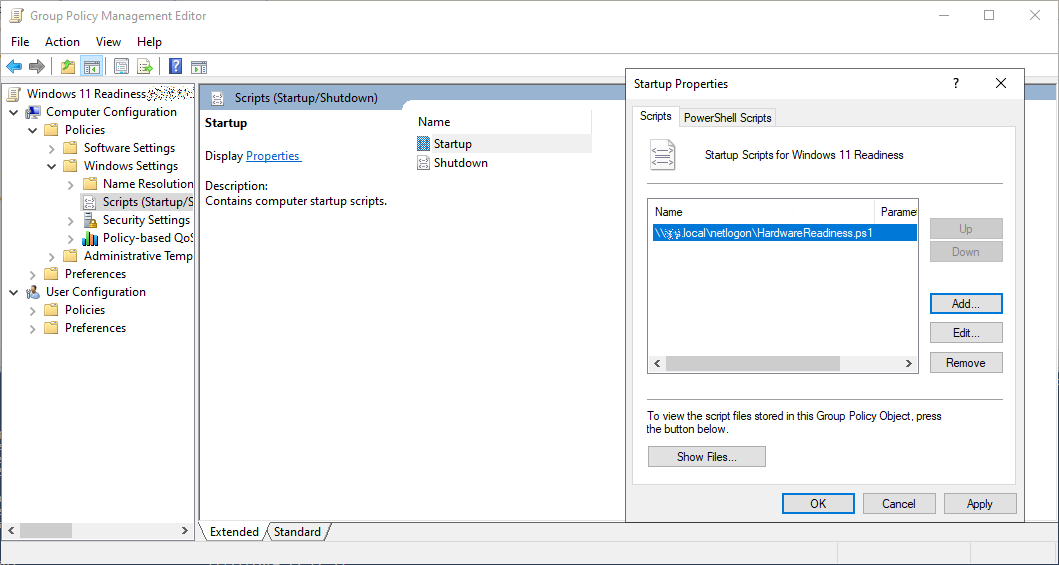Open the Action menu

62,42
